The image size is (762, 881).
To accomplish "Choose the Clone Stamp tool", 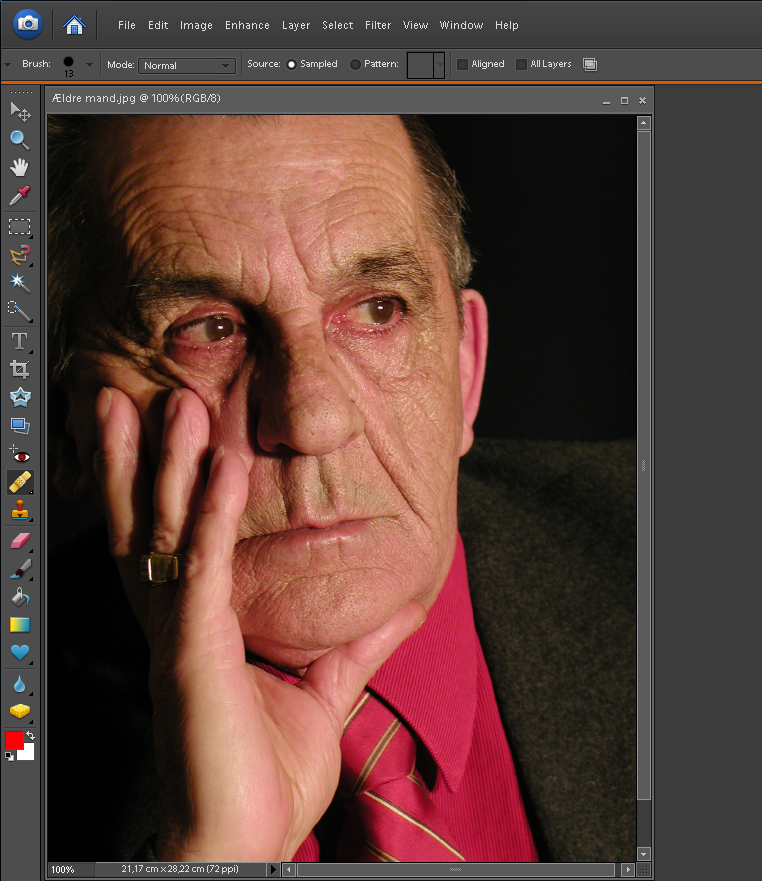I will 19,511.
